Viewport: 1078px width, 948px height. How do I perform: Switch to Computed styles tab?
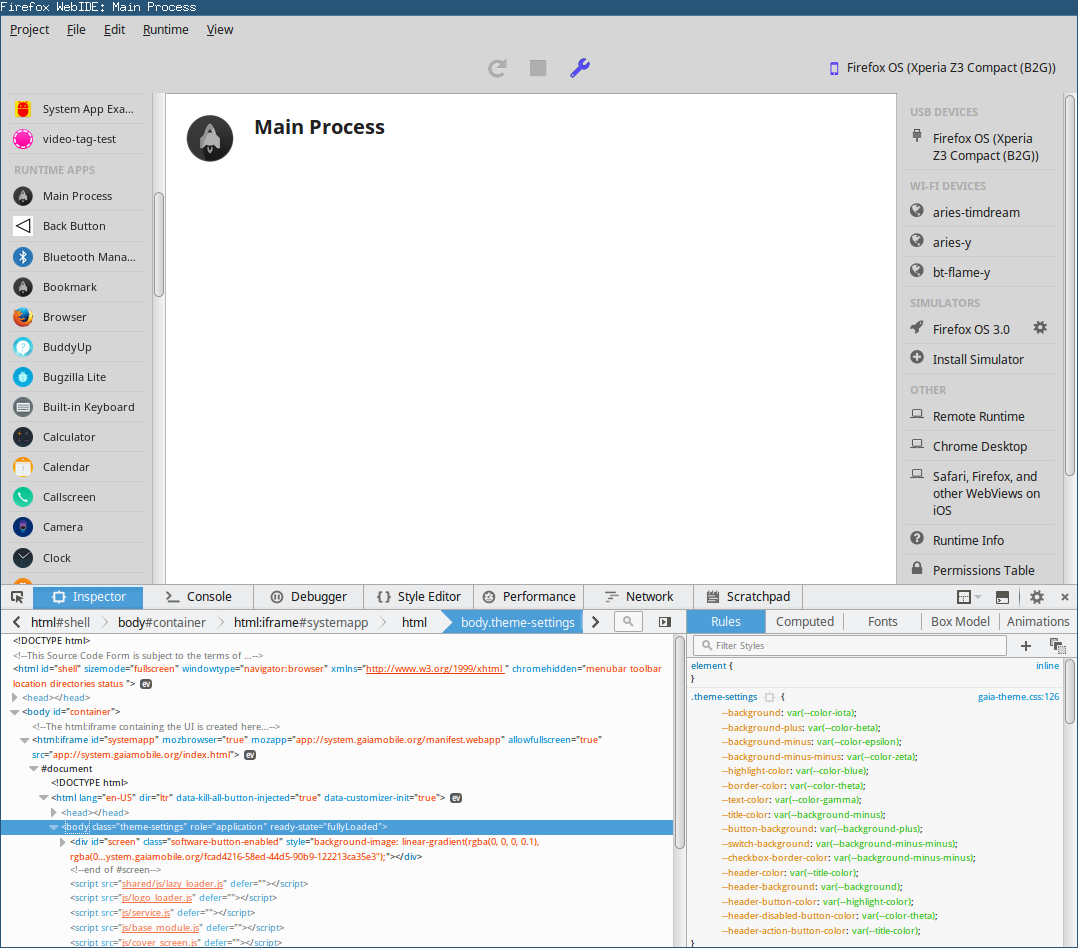tap(804, 621)
